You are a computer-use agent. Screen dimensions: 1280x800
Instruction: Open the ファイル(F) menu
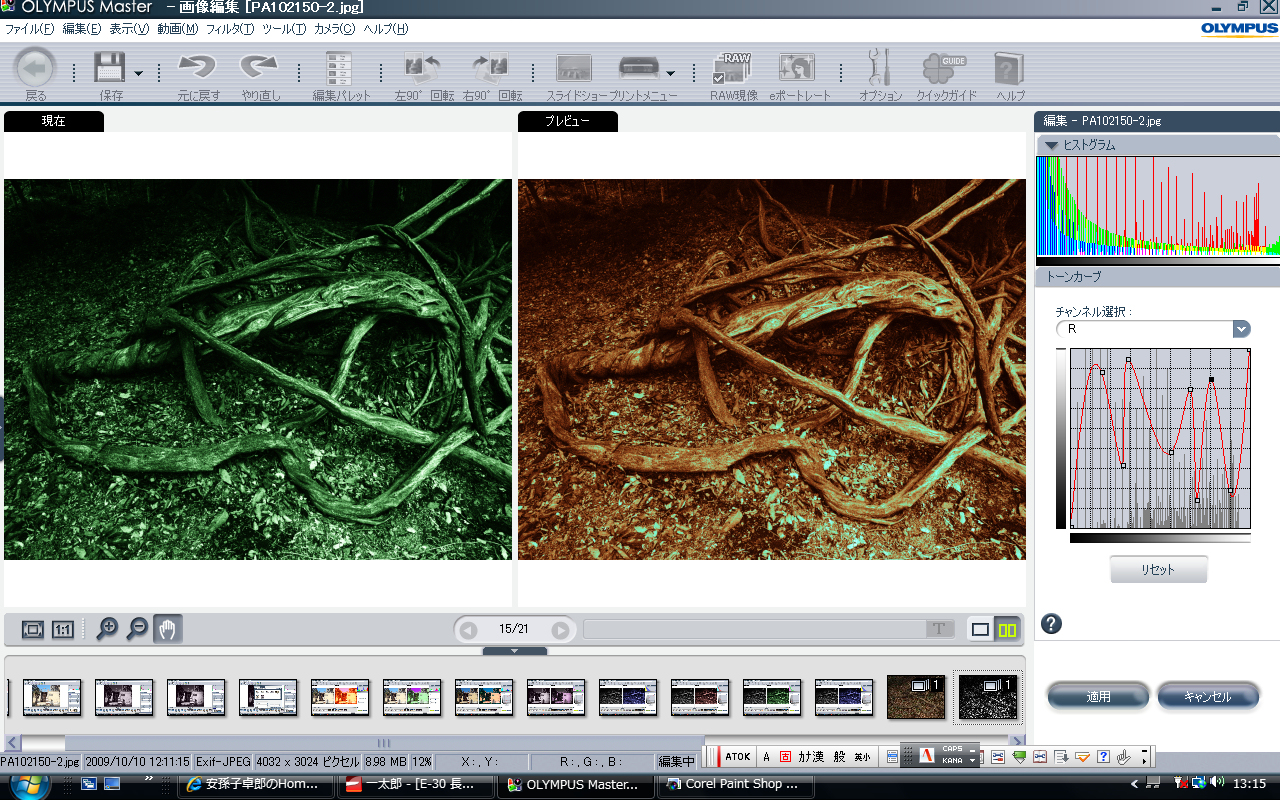pyautogui.click(x=29, y=29)
